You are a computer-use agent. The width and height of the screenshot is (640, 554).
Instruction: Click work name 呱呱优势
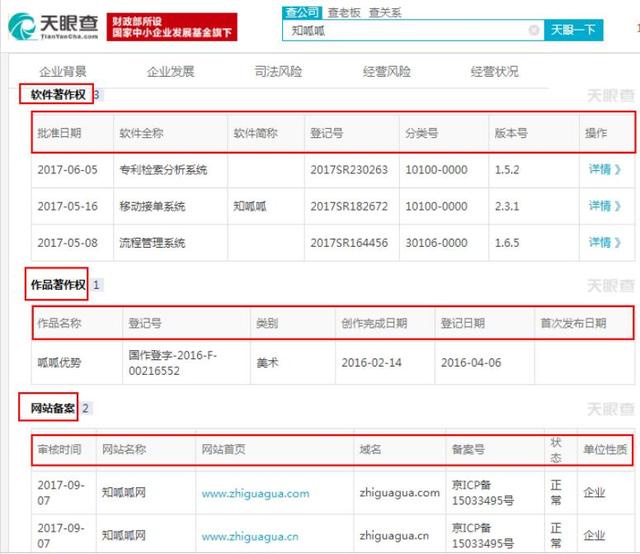59,363
